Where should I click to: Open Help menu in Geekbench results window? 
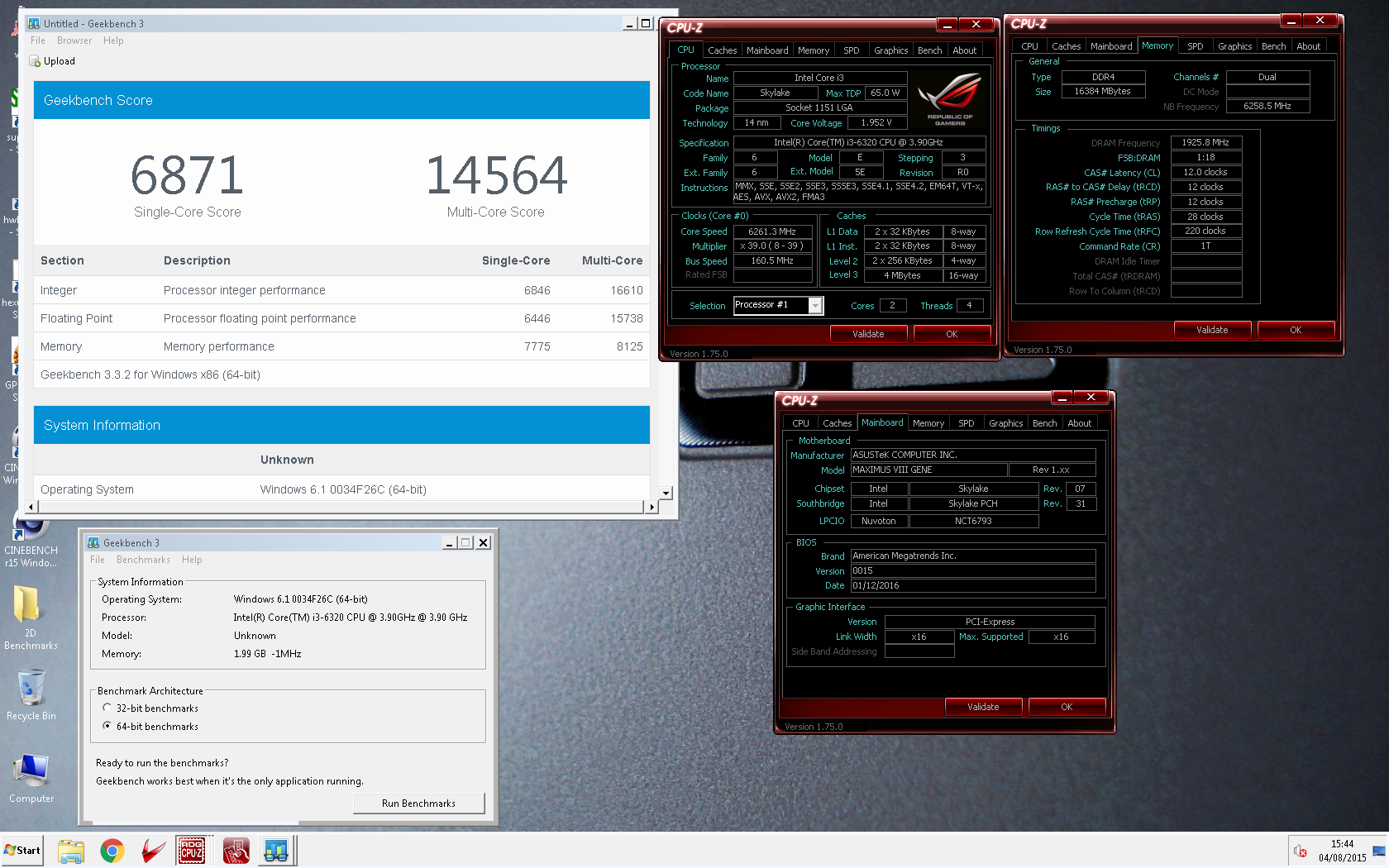click(113, 41)
